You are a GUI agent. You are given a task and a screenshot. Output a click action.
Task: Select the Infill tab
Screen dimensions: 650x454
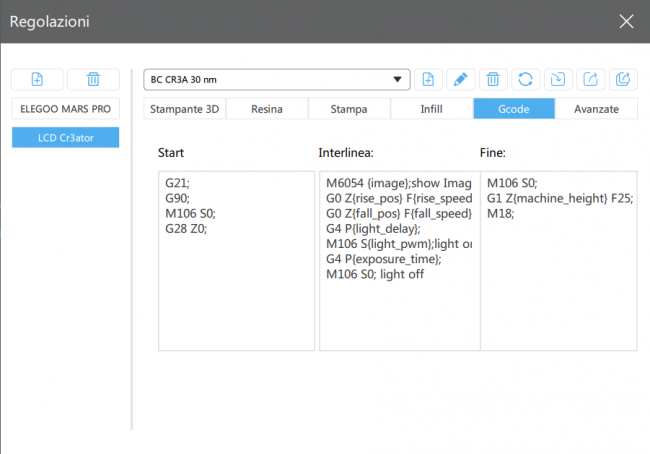[x=431, y=109]
